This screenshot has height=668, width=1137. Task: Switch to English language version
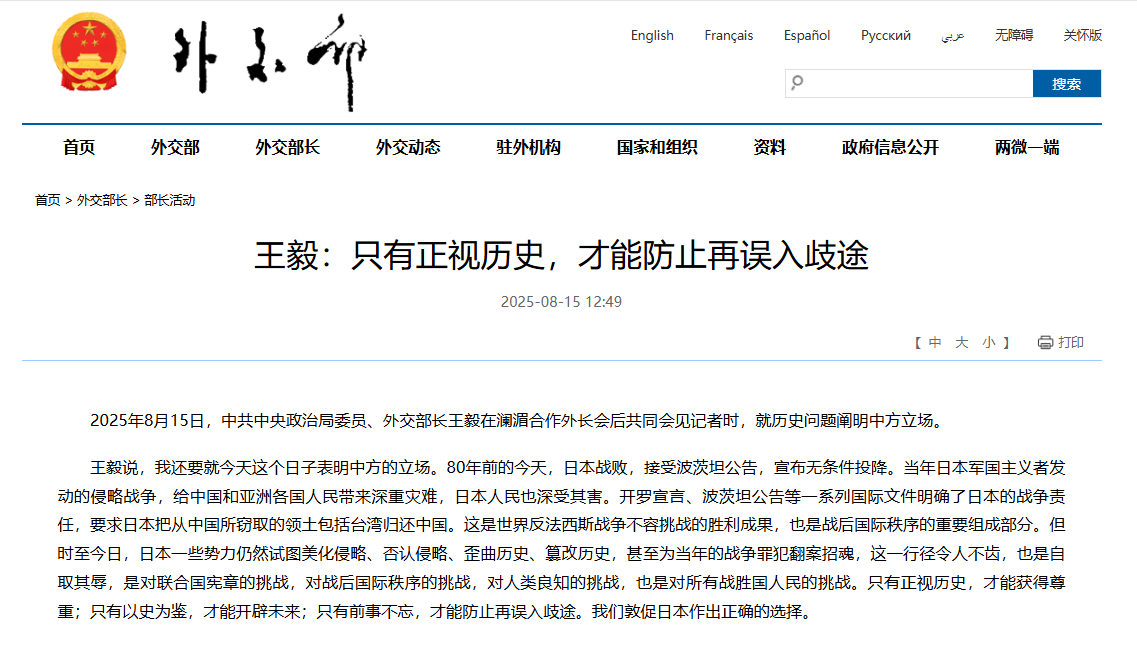[x=652, y=36]
